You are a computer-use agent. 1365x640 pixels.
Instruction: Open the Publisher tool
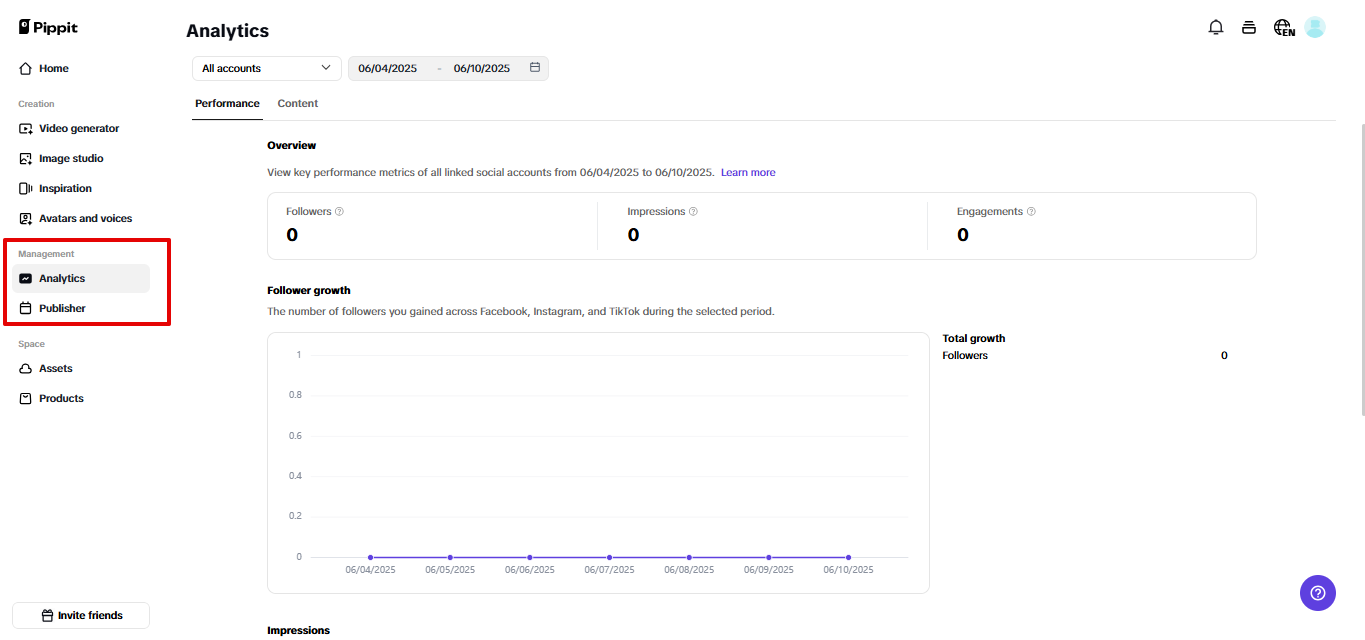pyautogui.click(x=63, y=308)
